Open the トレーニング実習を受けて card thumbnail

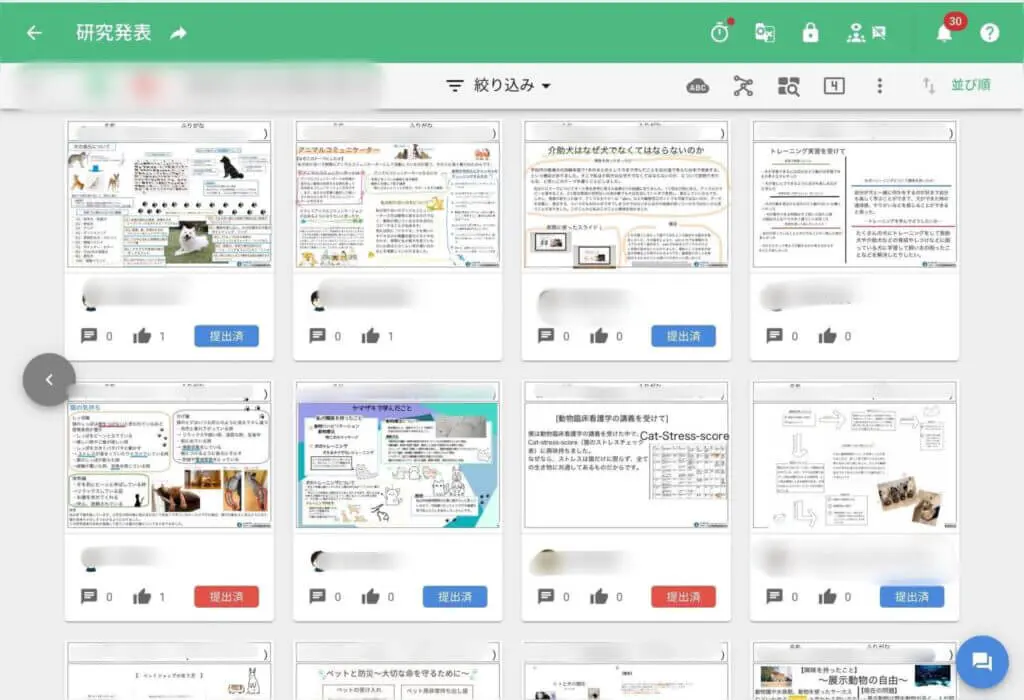tap(854, 195)
